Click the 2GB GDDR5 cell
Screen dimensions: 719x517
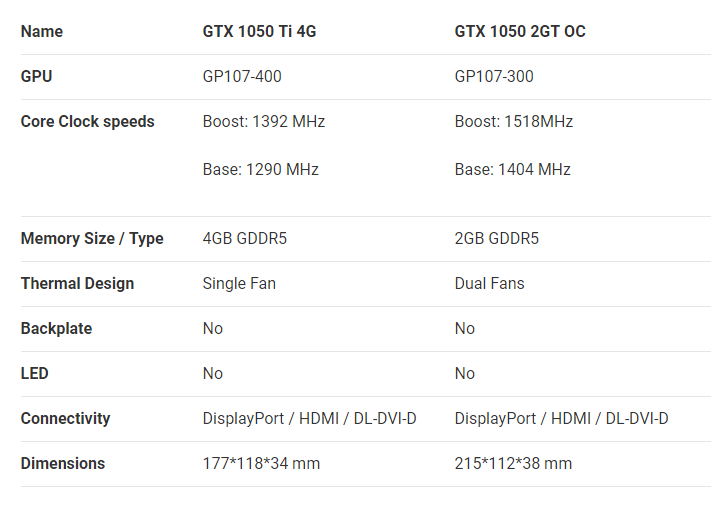496,239
